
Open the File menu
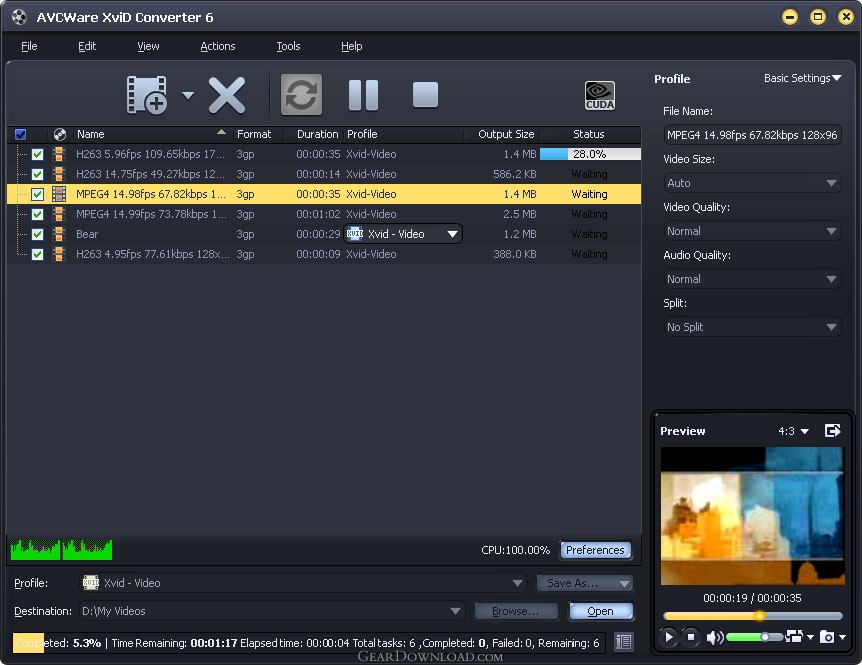pos(29,46)
